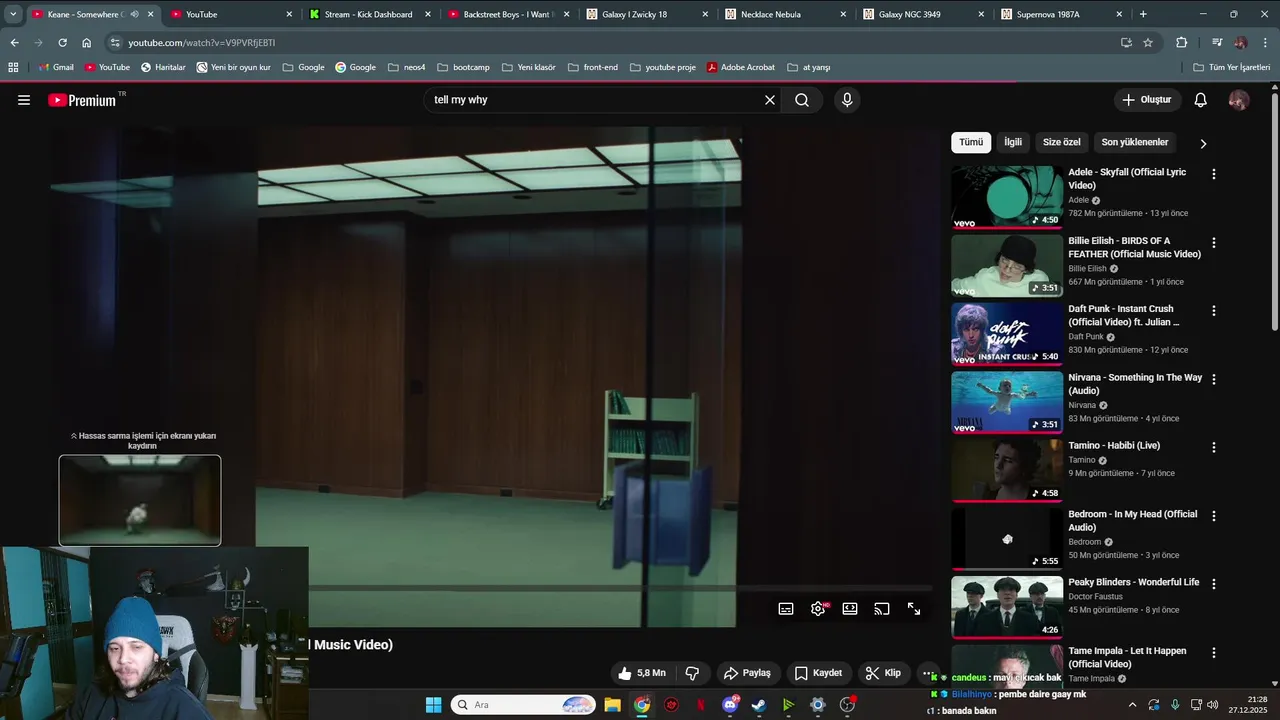Open options for Peaky Blinders video
The width and height of the screenshot is (1280, 720).
1214,584
